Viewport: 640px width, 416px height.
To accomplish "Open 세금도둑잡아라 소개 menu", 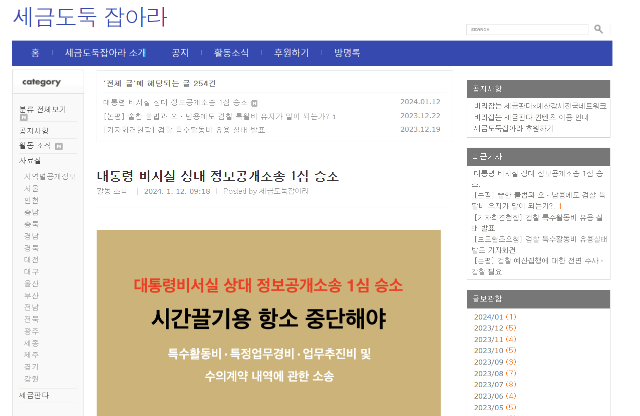I will pos(104,53).
